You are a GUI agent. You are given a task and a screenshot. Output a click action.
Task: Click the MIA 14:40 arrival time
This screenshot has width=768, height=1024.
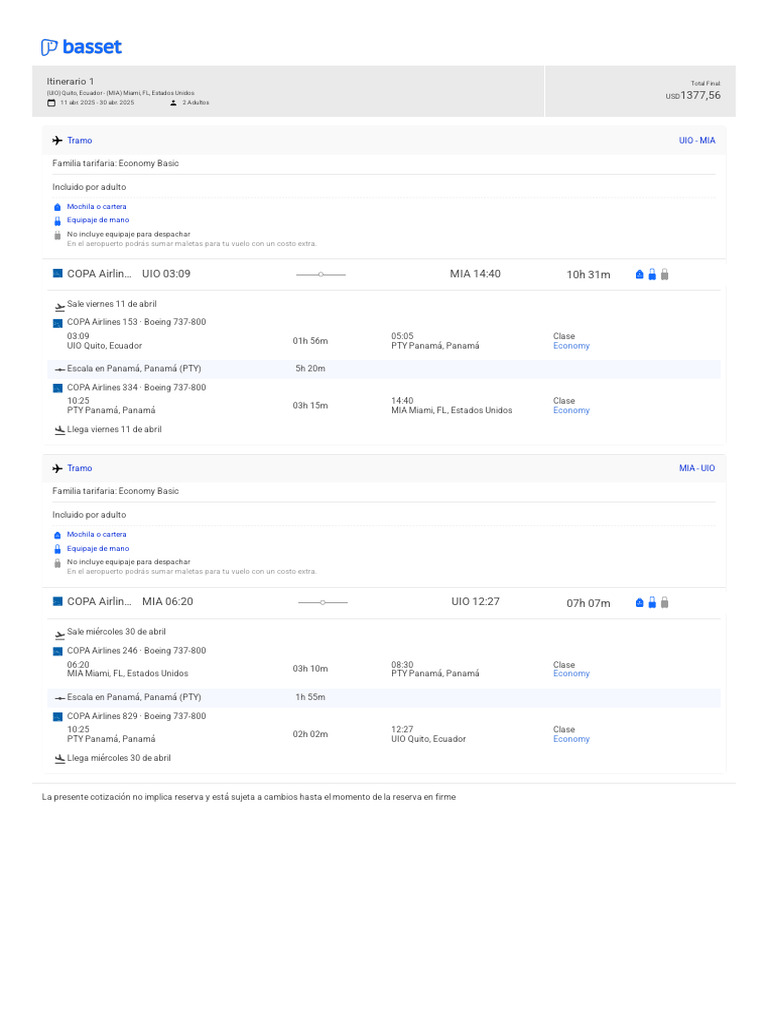tap(475, 274)
